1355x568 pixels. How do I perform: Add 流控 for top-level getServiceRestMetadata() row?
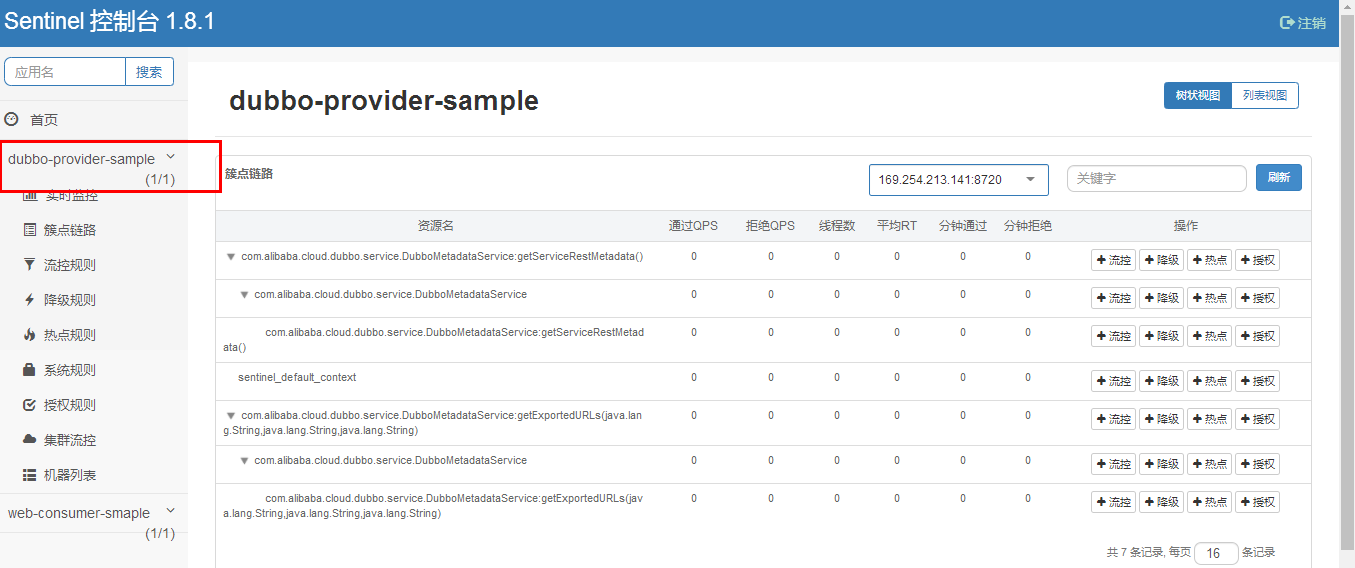coord(1113,261)
